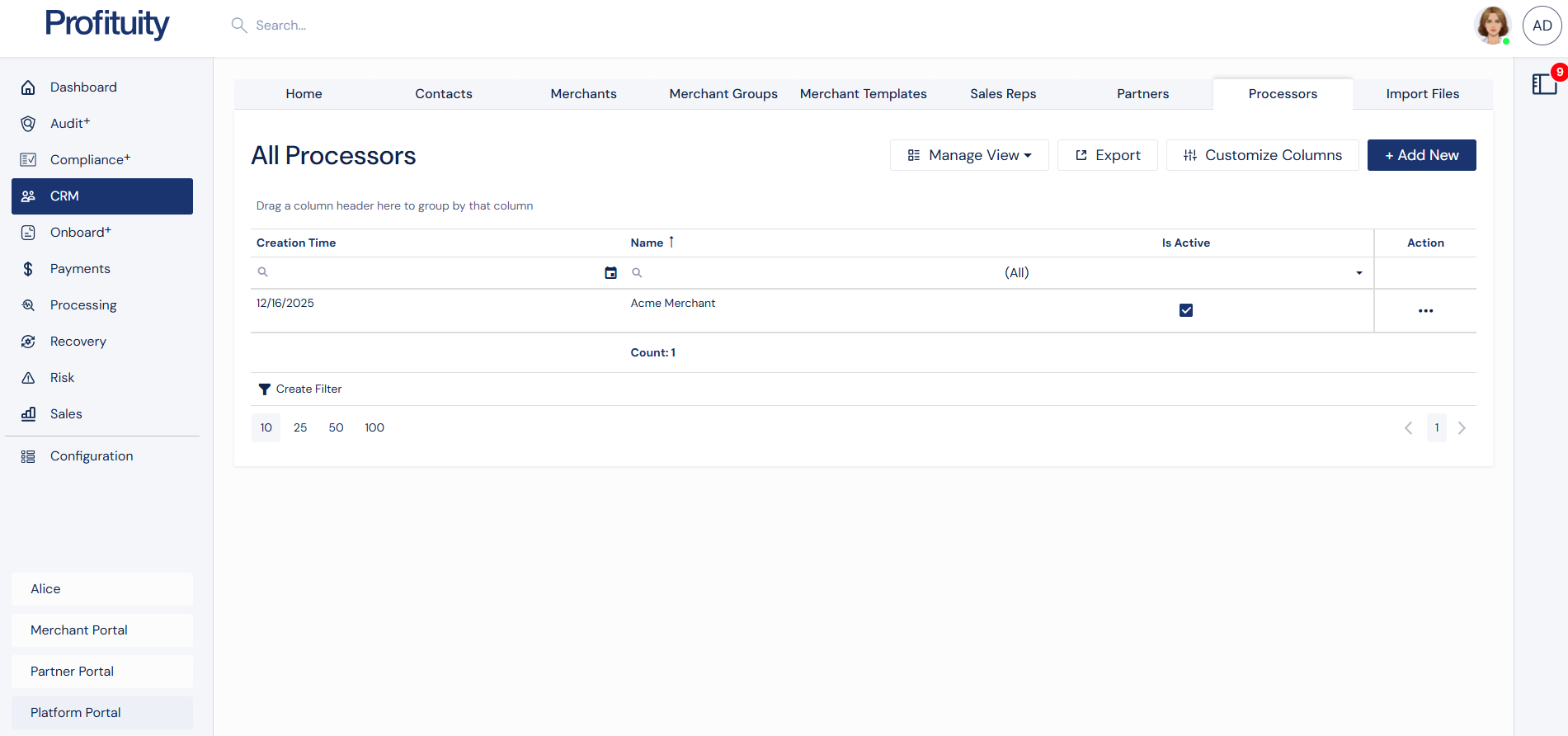Sort by the Name column header

[647, 243]
